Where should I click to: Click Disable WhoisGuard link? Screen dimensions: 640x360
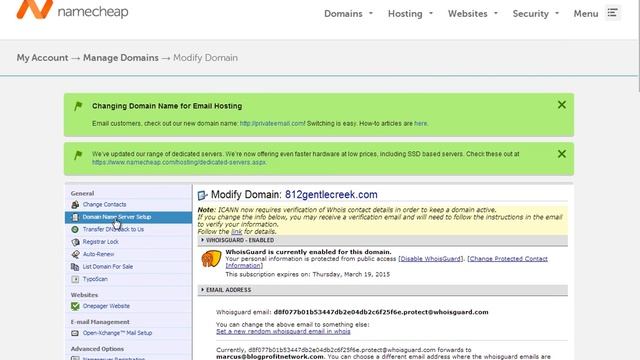pyautogui.click(x=431, y=259)
